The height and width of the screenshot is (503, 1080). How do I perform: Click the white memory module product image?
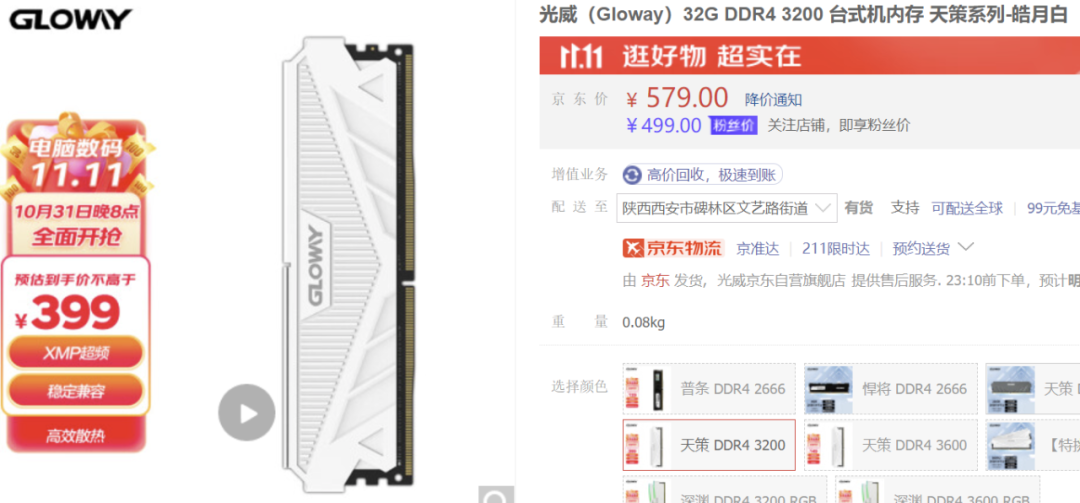348,265
